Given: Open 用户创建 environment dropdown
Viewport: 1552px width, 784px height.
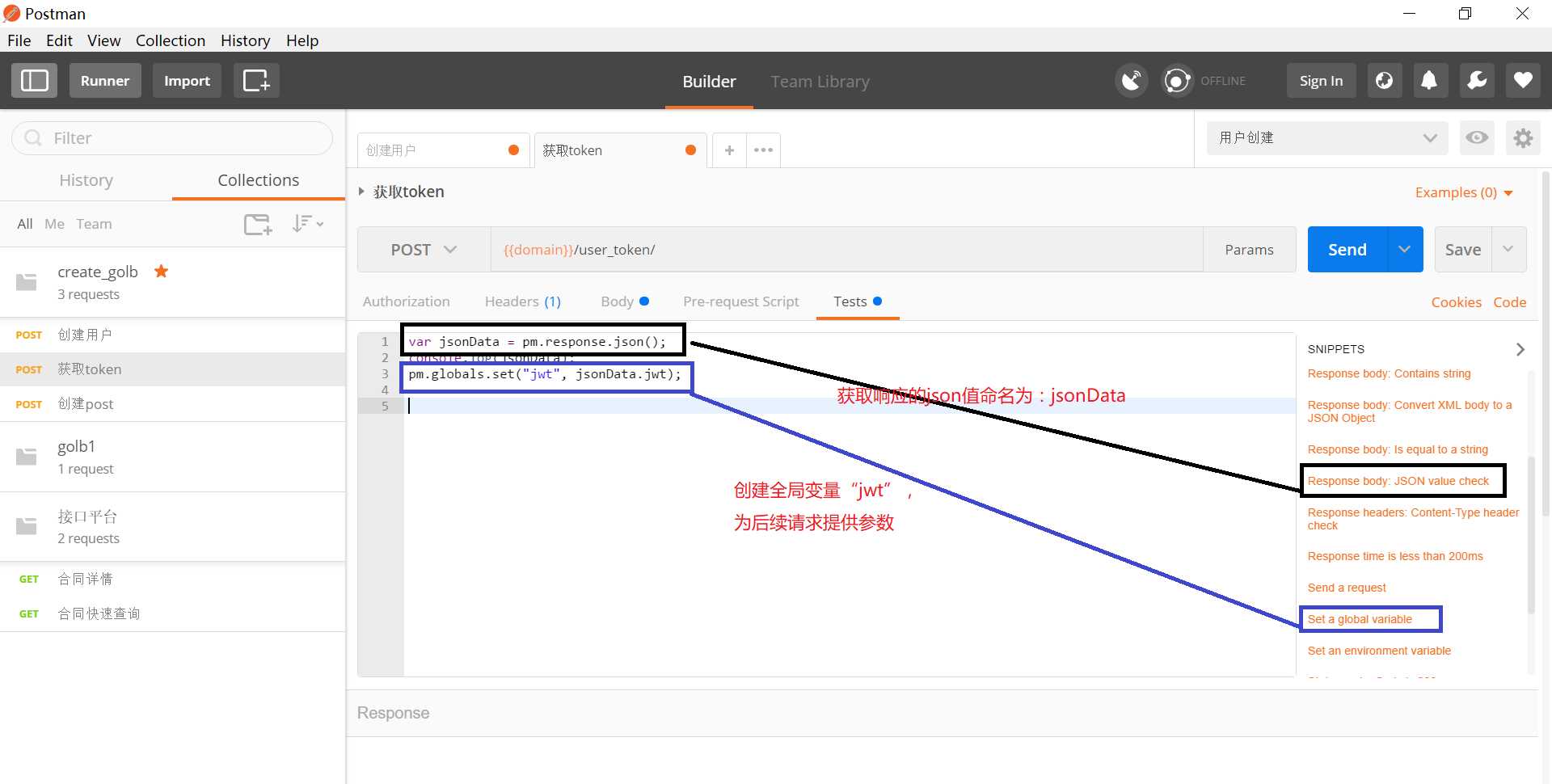Looking at the screenshot, I should click(x=1327, y=138).
